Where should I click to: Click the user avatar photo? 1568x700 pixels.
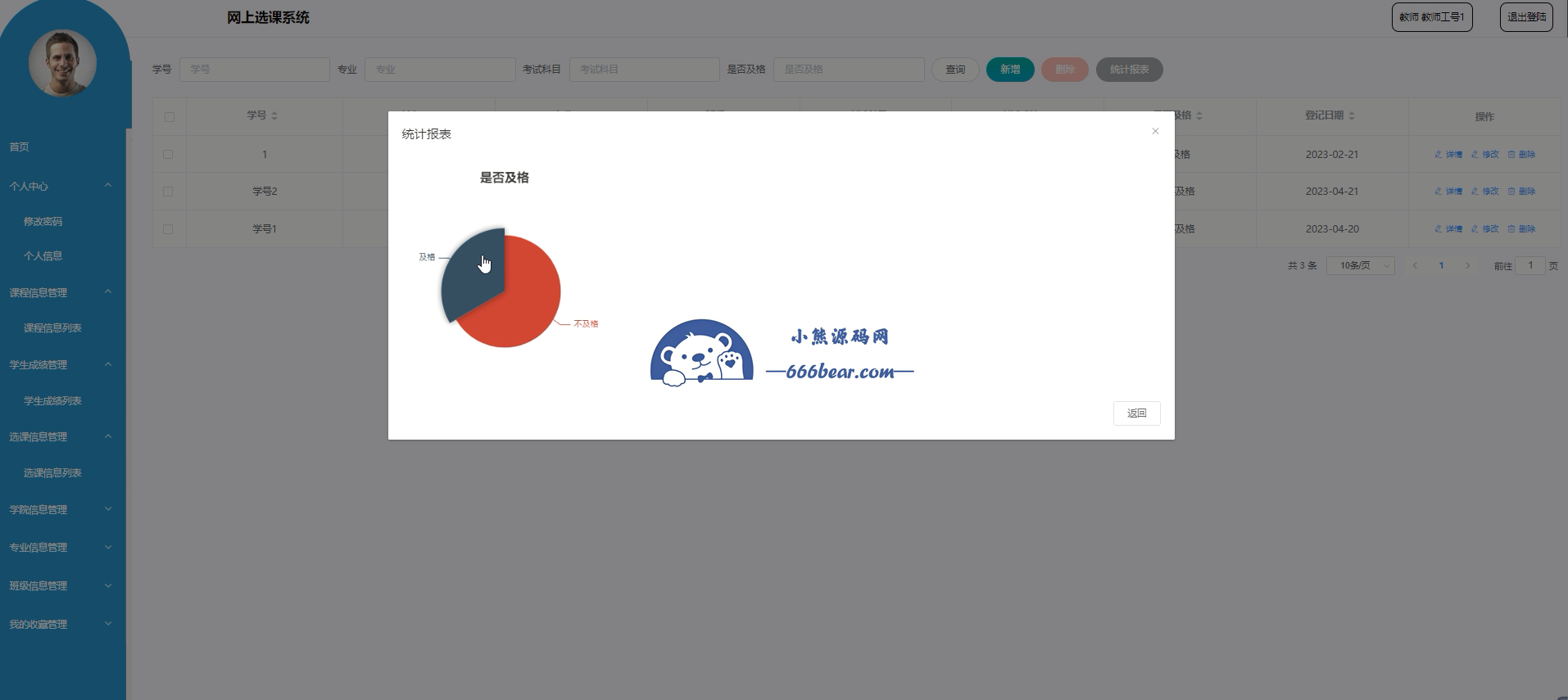(62, 63)
